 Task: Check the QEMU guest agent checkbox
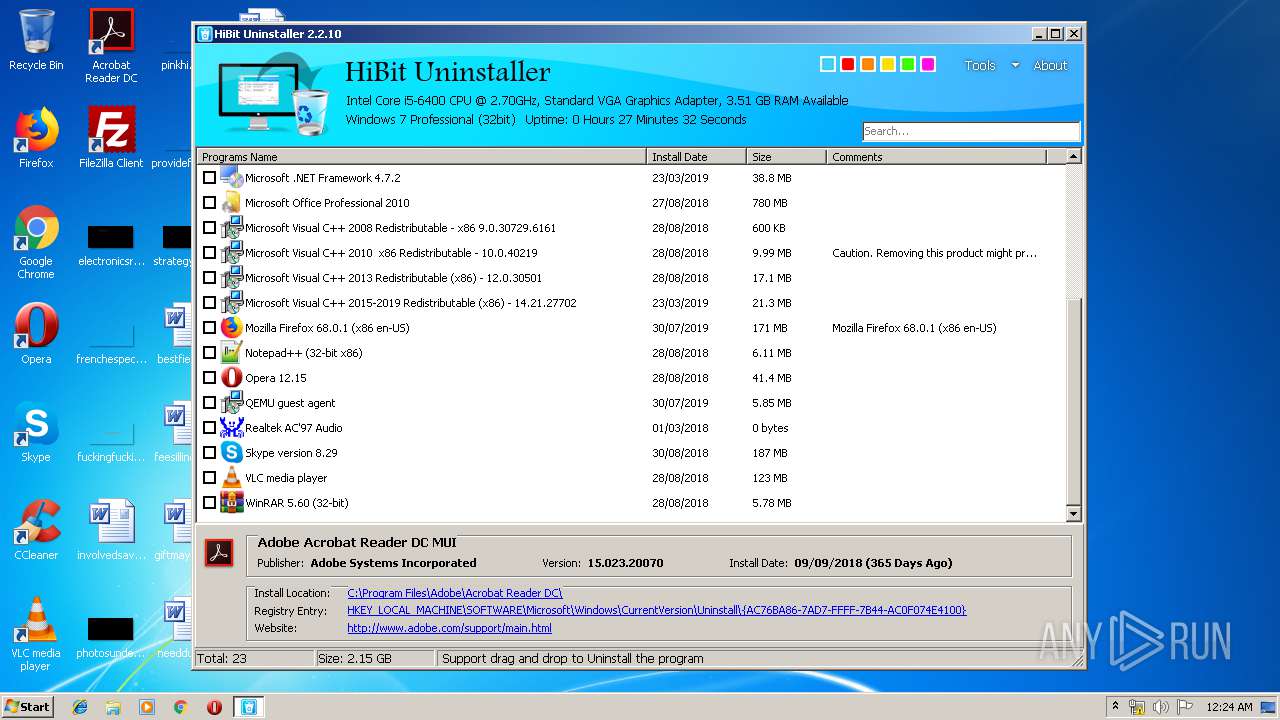point(209,403)
